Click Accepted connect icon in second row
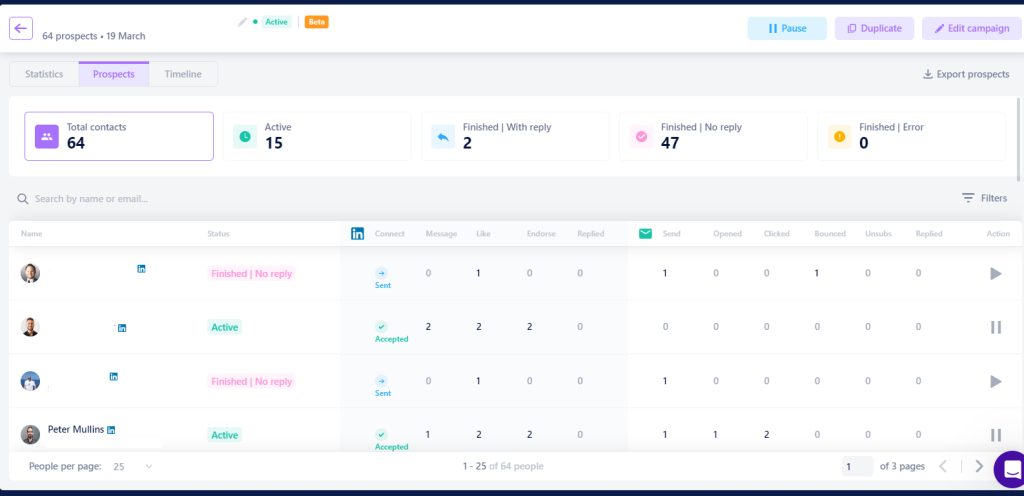The height and width of the screenshot is (496, 1024). coord(382,326)
